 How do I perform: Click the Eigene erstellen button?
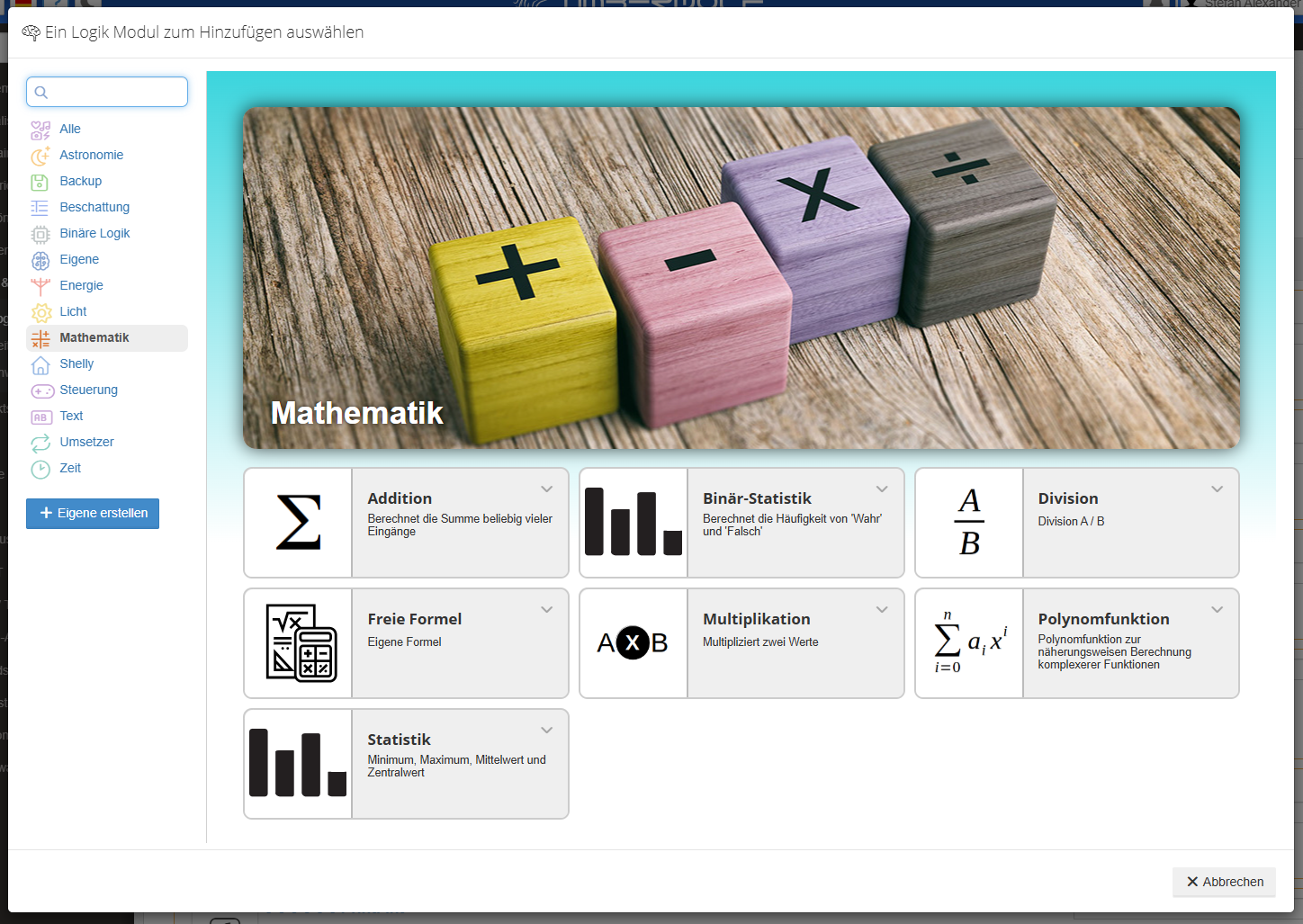(93, 513)
